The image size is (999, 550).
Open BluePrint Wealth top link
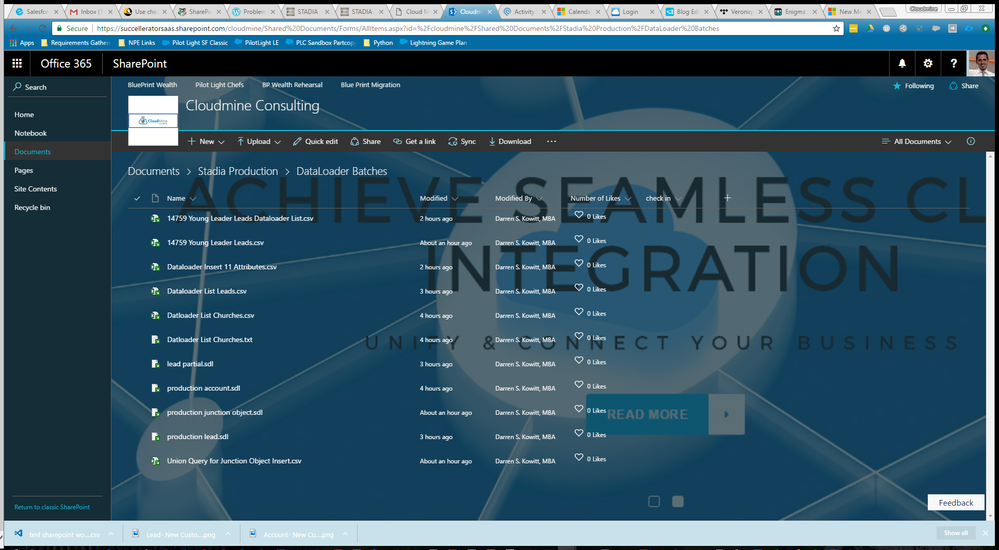tap(152, 85)
